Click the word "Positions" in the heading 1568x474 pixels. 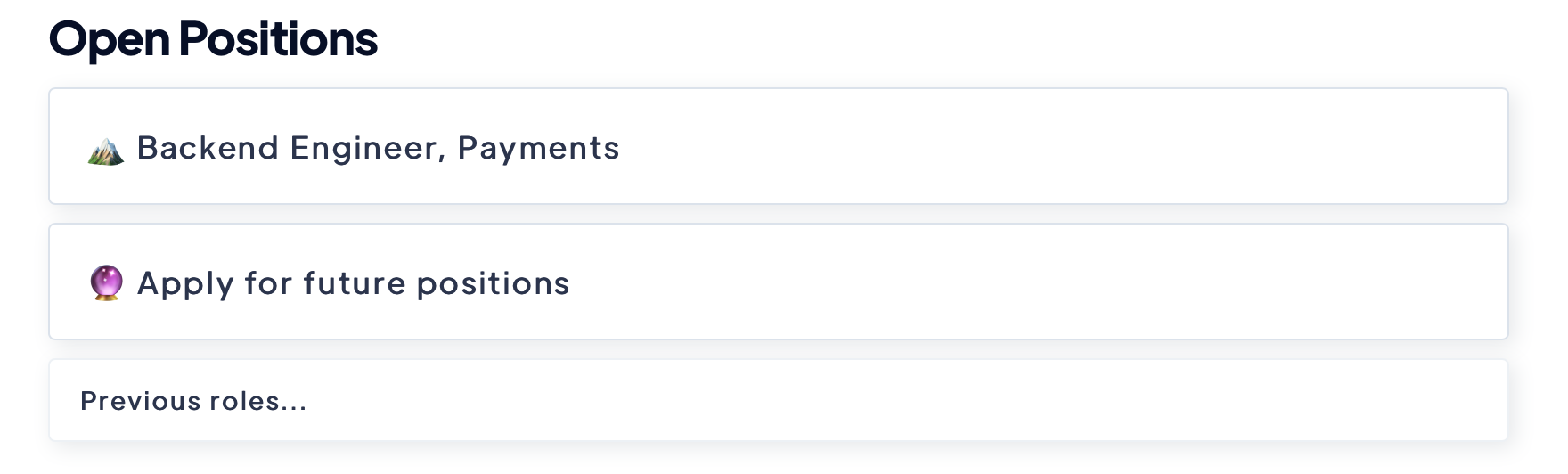[278, 39]
